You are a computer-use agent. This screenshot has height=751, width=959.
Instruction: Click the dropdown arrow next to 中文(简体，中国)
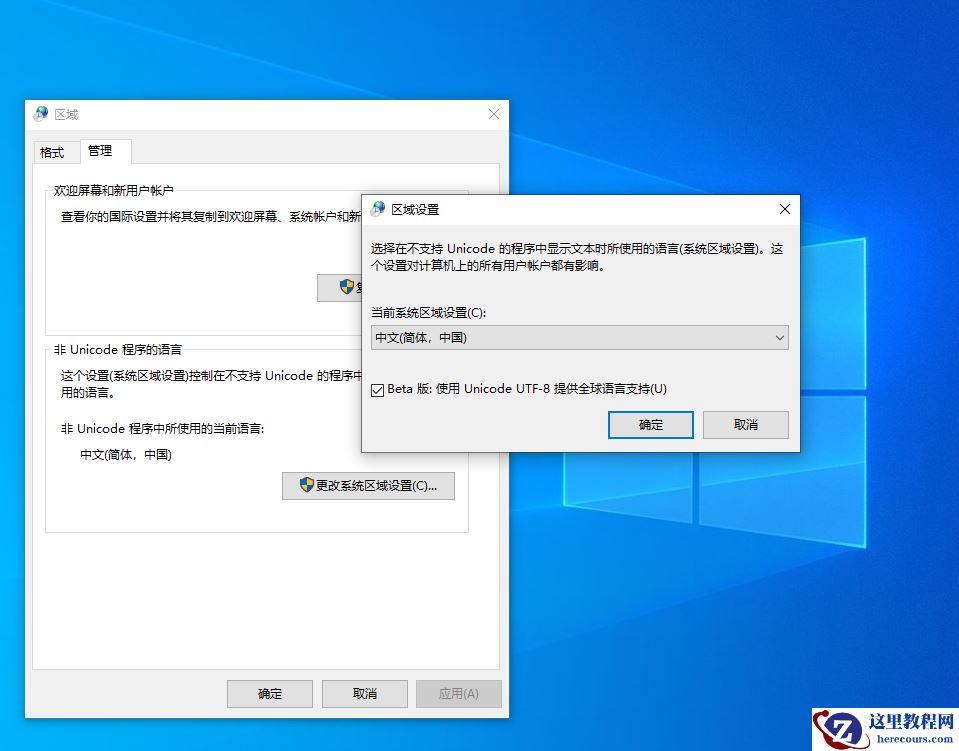coord(780,338)
